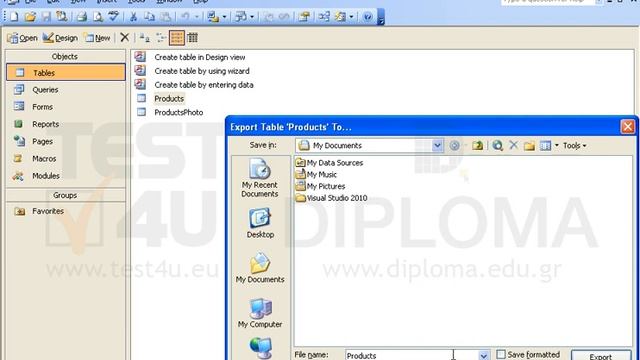
Task: Open the File name dropdown arrow
Action: pyautogui.click(x=484, y=355)
